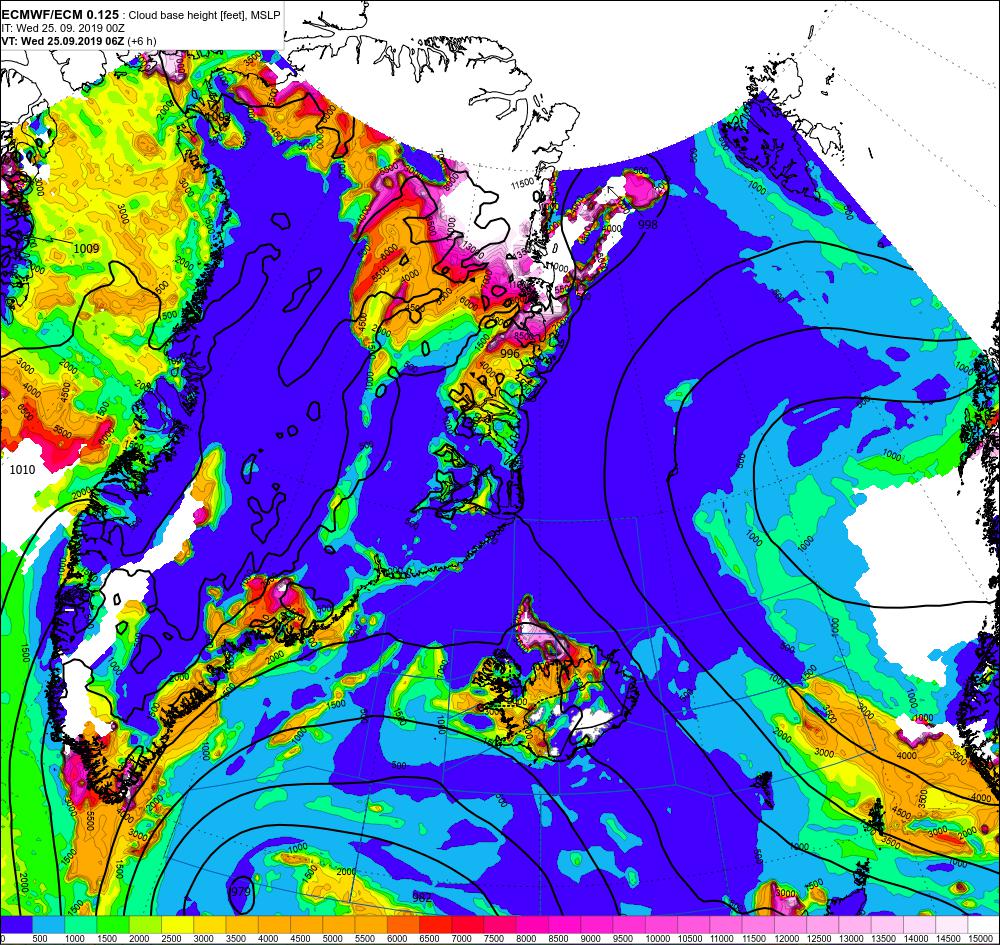Click the 1009 pressure label on the map
This screenshot has width=1000, height=945.
click(x=87, y=248)
